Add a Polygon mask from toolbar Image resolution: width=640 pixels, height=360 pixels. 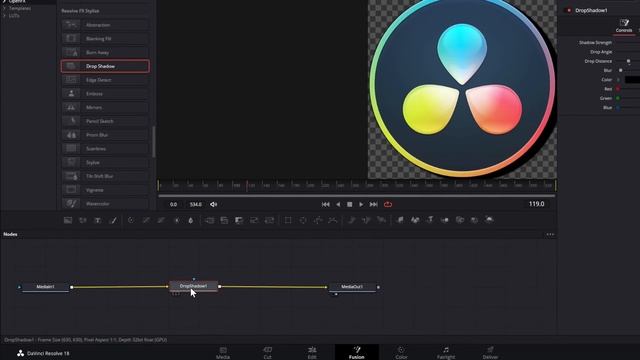coord(318,220)
